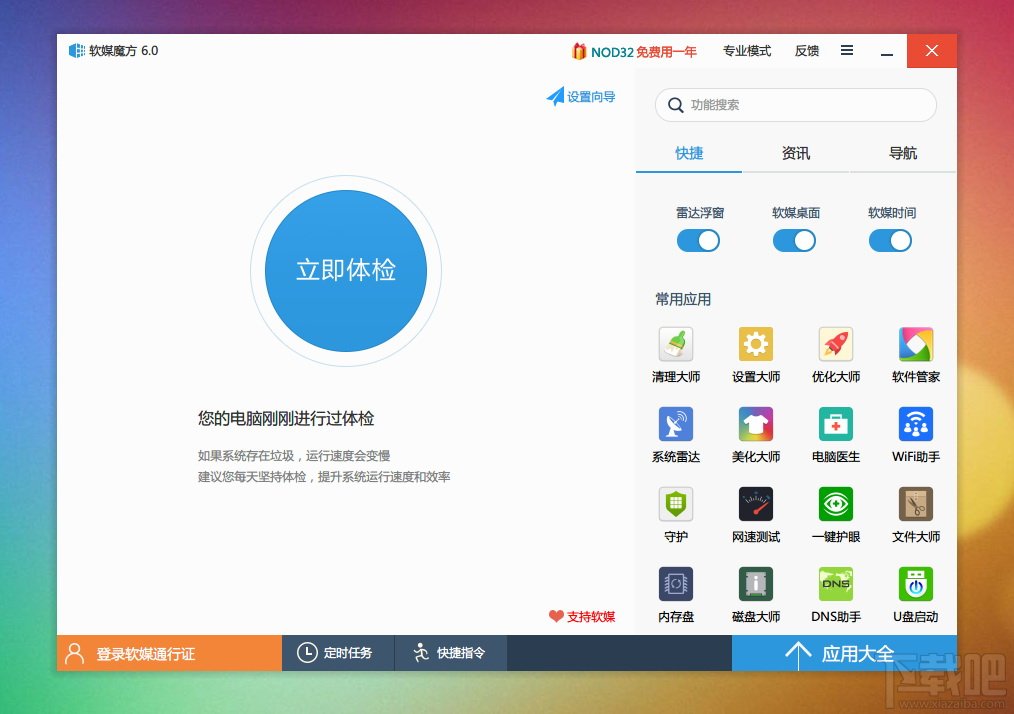Viewport: 1014px width, 714px height.
Task: Switch to the 资讯 tab
Action: click(795, 153)
